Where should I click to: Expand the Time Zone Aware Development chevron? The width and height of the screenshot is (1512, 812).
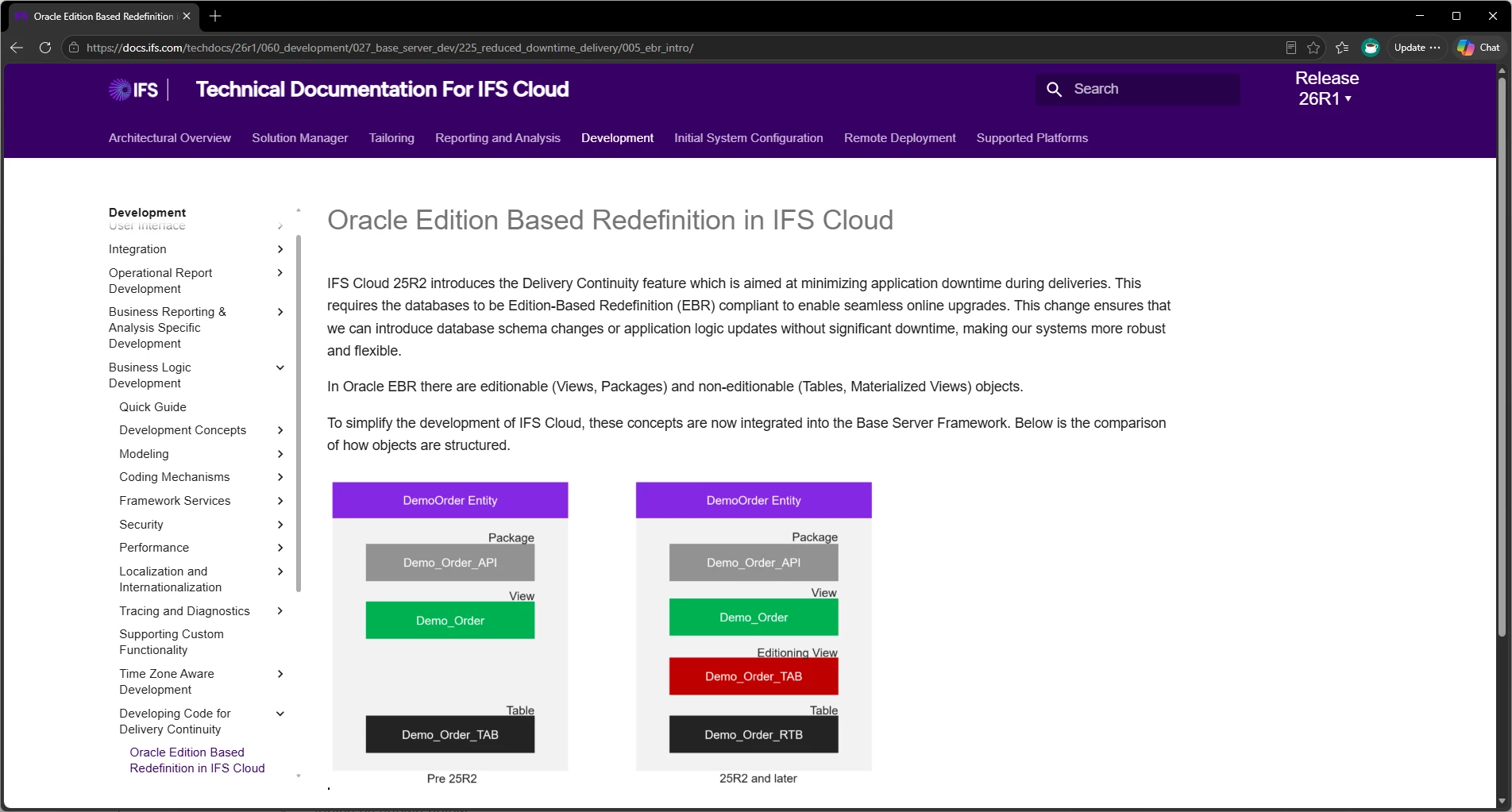click(x=280, y=674)
